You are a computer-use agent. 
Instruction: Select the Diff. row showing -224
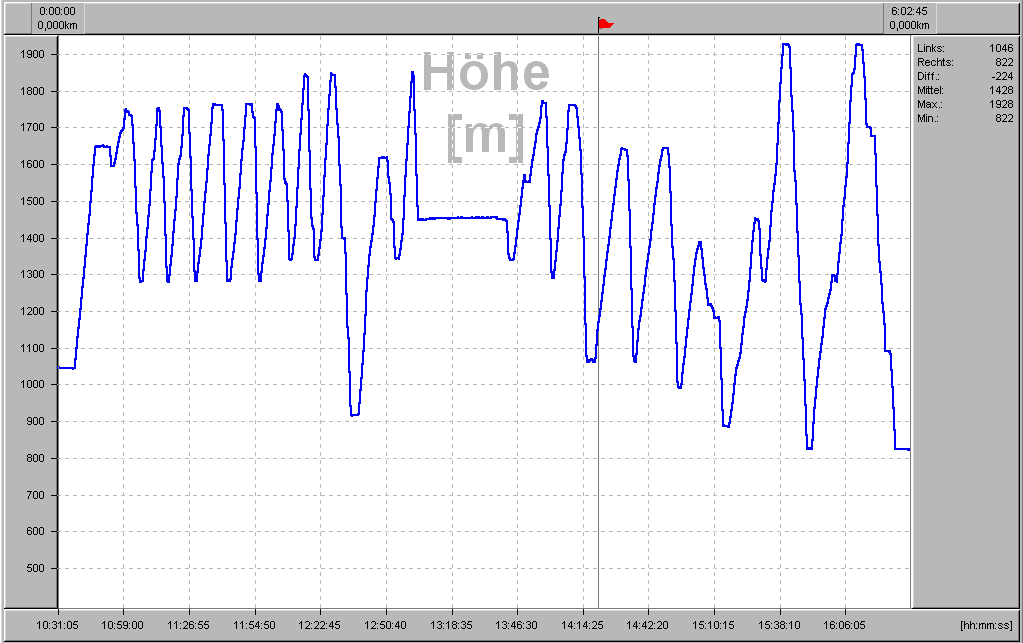click(x=965, y=76)
